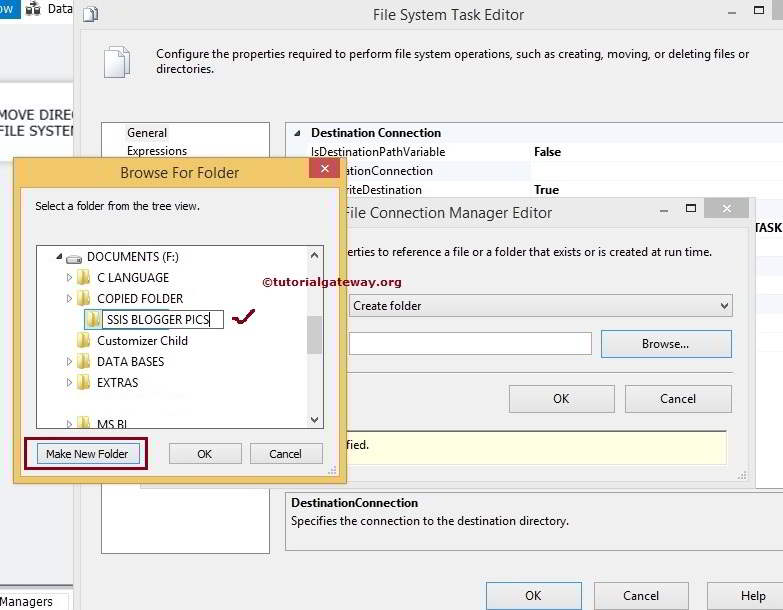This screenshot has width=783, height=610.
Task: Click the DATA BASES folder icon
Action: (84, 361)
